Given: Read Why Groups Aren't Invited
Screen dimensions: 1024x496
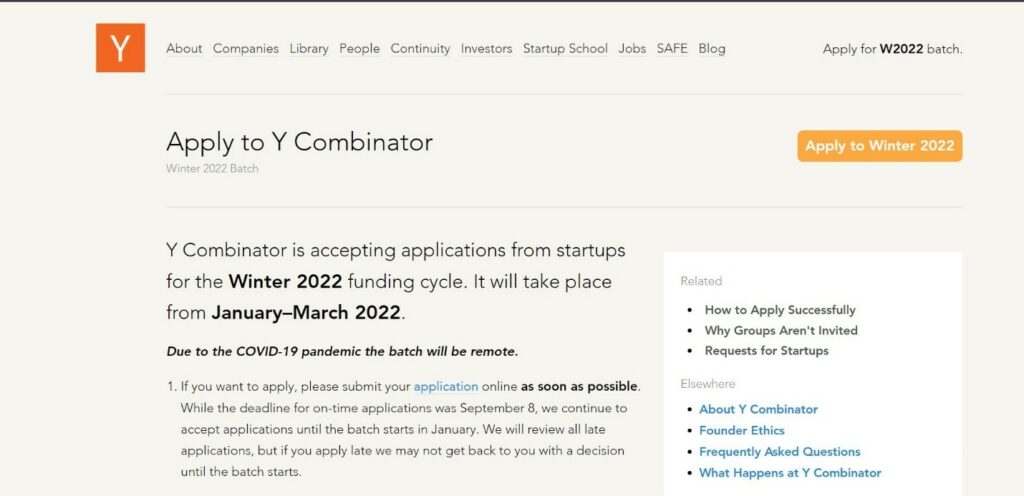Looking at the screenshot, I should pos(781,330).
